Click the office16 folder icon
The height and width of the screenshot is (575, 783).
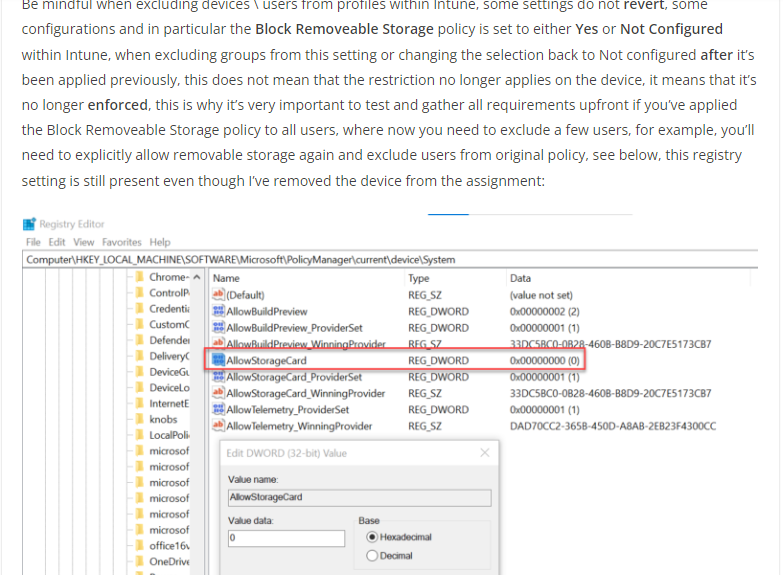tap(140, 546)
